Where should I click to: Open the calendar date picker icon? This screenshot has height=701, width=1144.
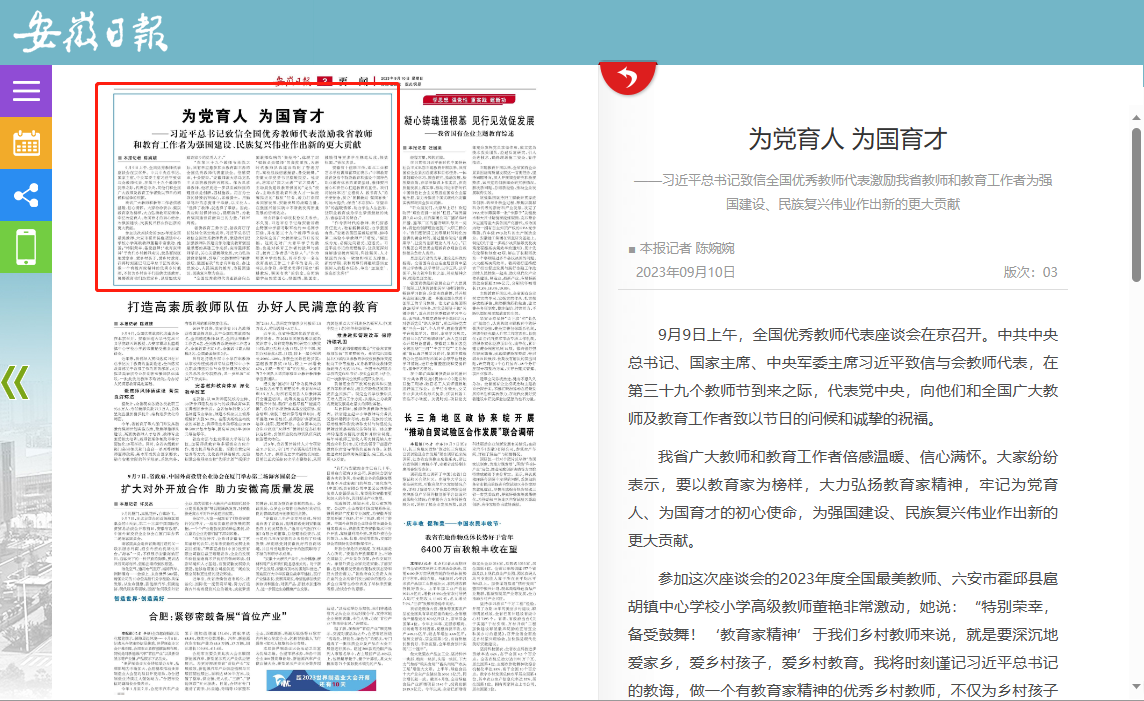pos(26,143)
